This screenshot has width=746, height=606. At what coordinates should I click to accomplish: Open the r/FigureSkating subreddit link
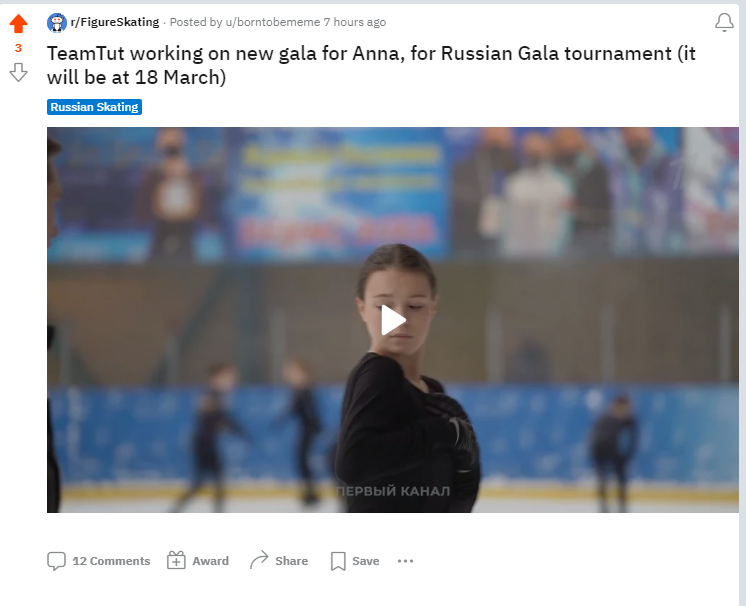115,22
